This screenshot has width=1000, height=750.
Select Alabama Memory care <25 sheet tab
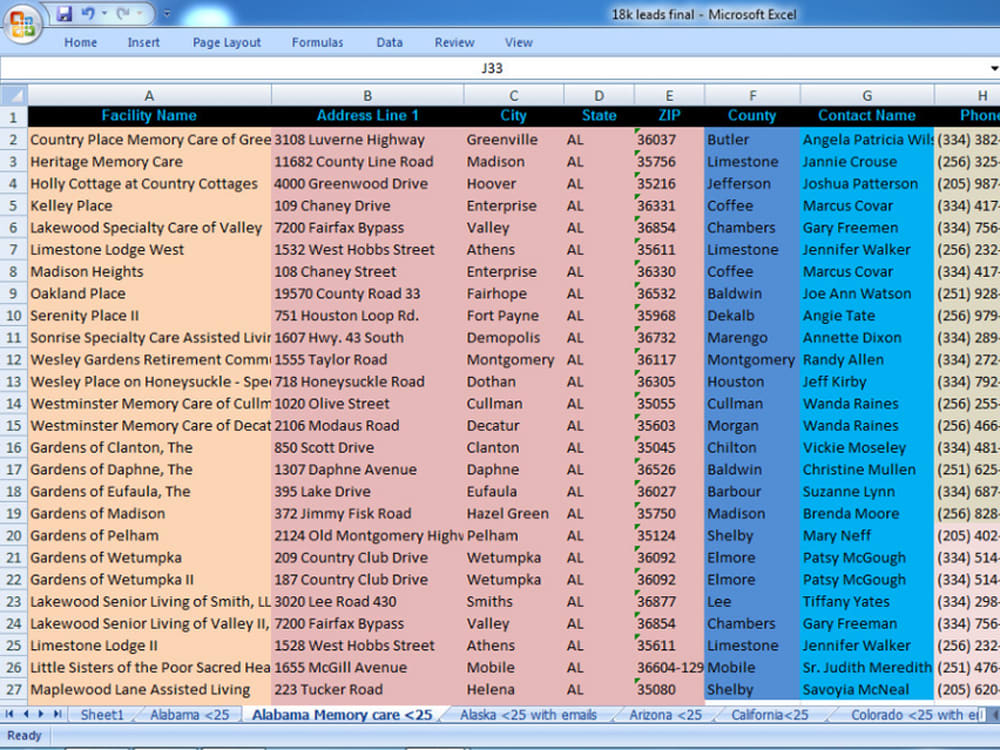(342, 715)
